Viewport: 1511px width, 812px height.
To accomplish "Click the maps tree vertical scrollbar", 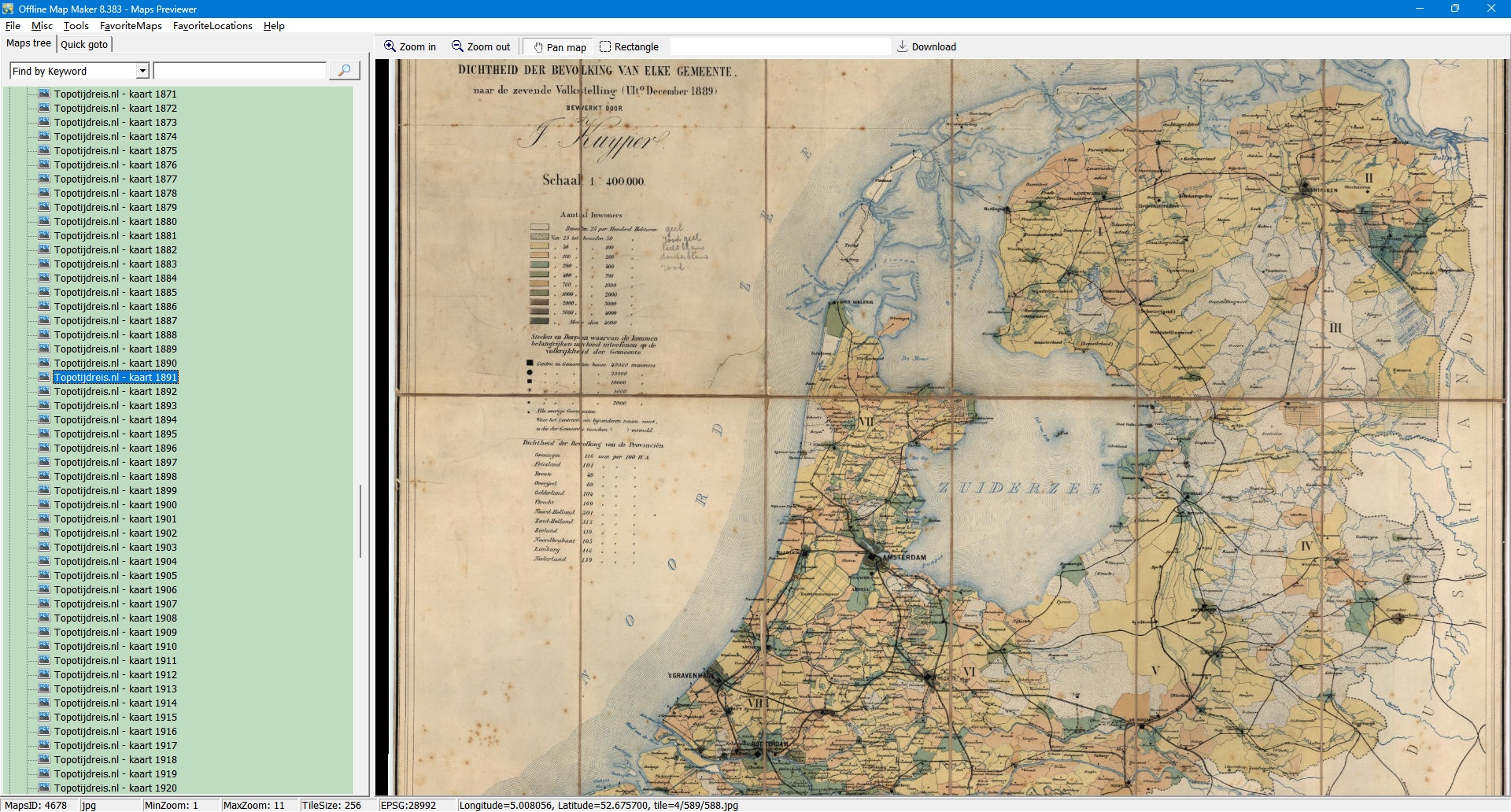I will coord(360,521).
